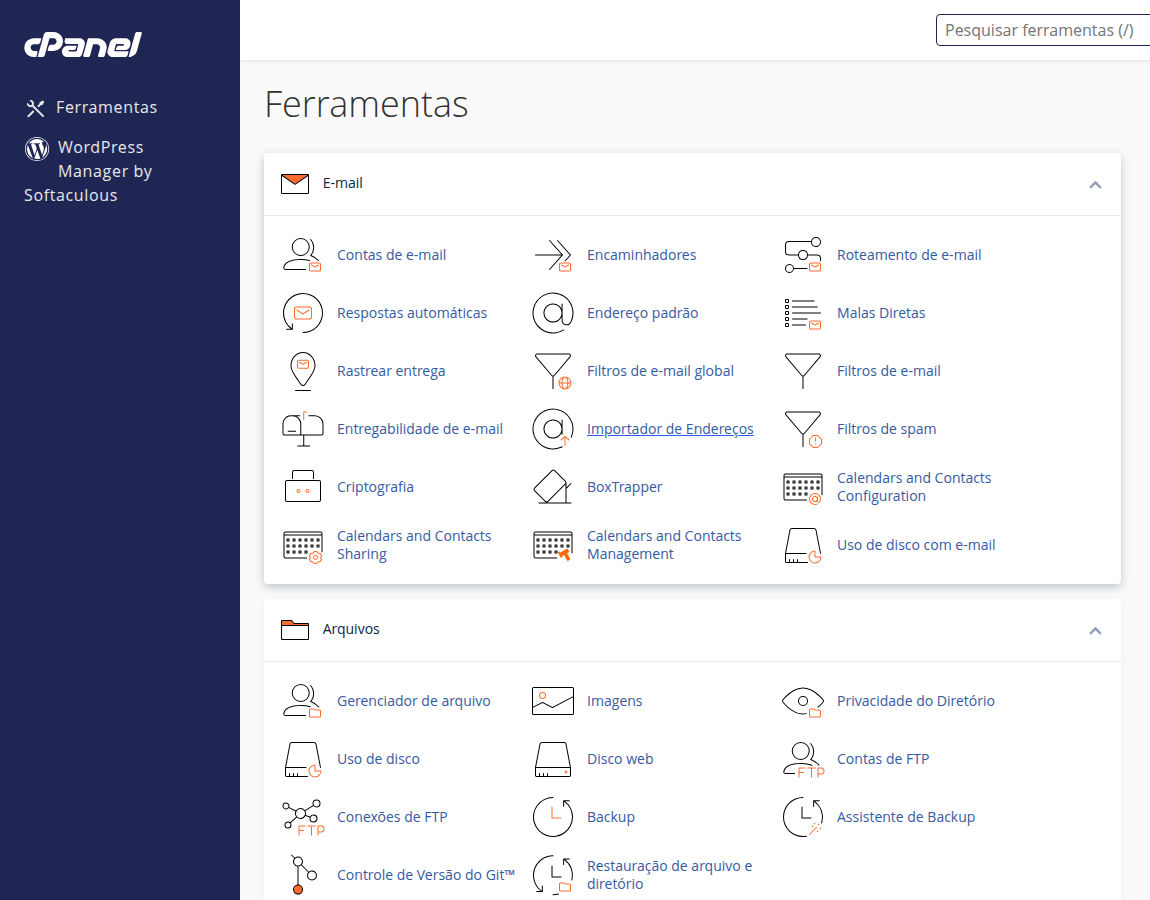Go to the Disco web link
Image resolution: width=1150 pixels, height=900 pixels.
click(620, 759)
